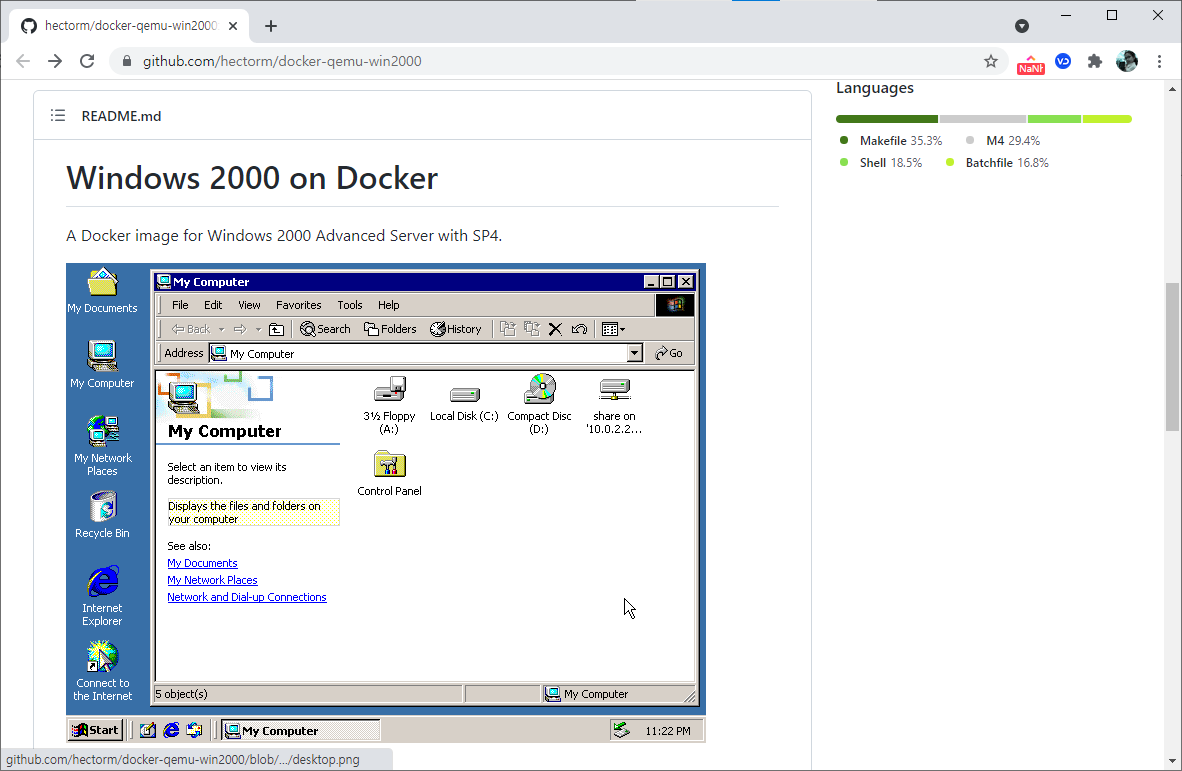Expand the Address bar dropdown arrow
Screen dimensions: 1182x771
tap(635, 353)
